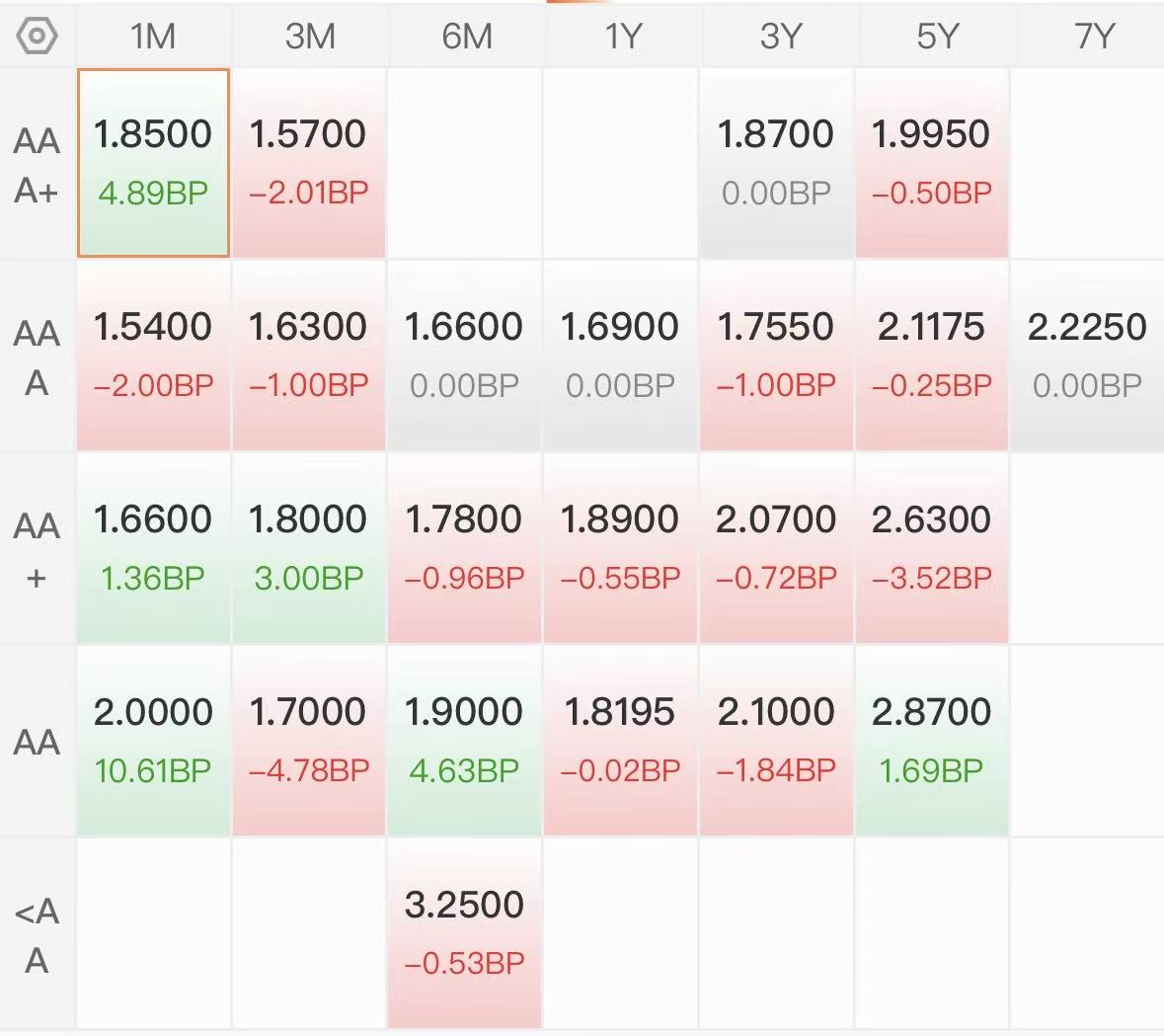Select the <AAA row label
The height and width of the screenshot is (1036, 1164).
point(37,934)
